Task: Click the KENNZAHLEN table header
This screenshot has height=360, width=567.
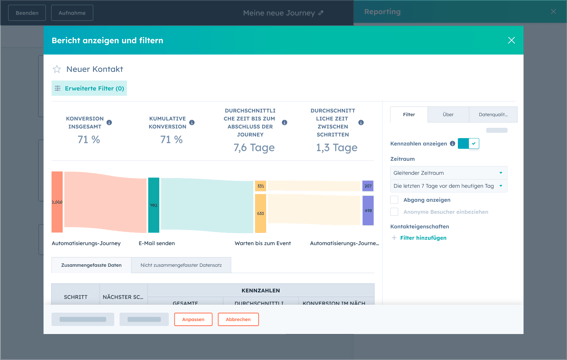Action: (261, 290)
